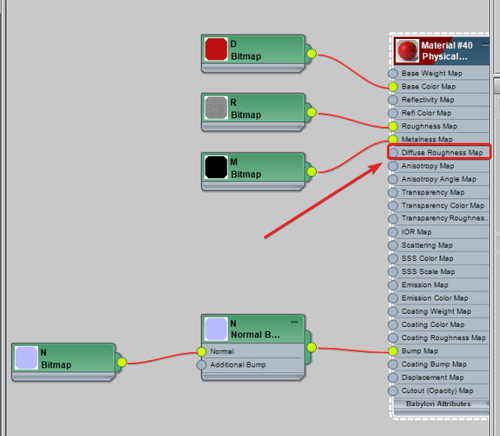Click the Normal Bump node output socket
This screenshot has width=500, height=436.
pos(311,347)
